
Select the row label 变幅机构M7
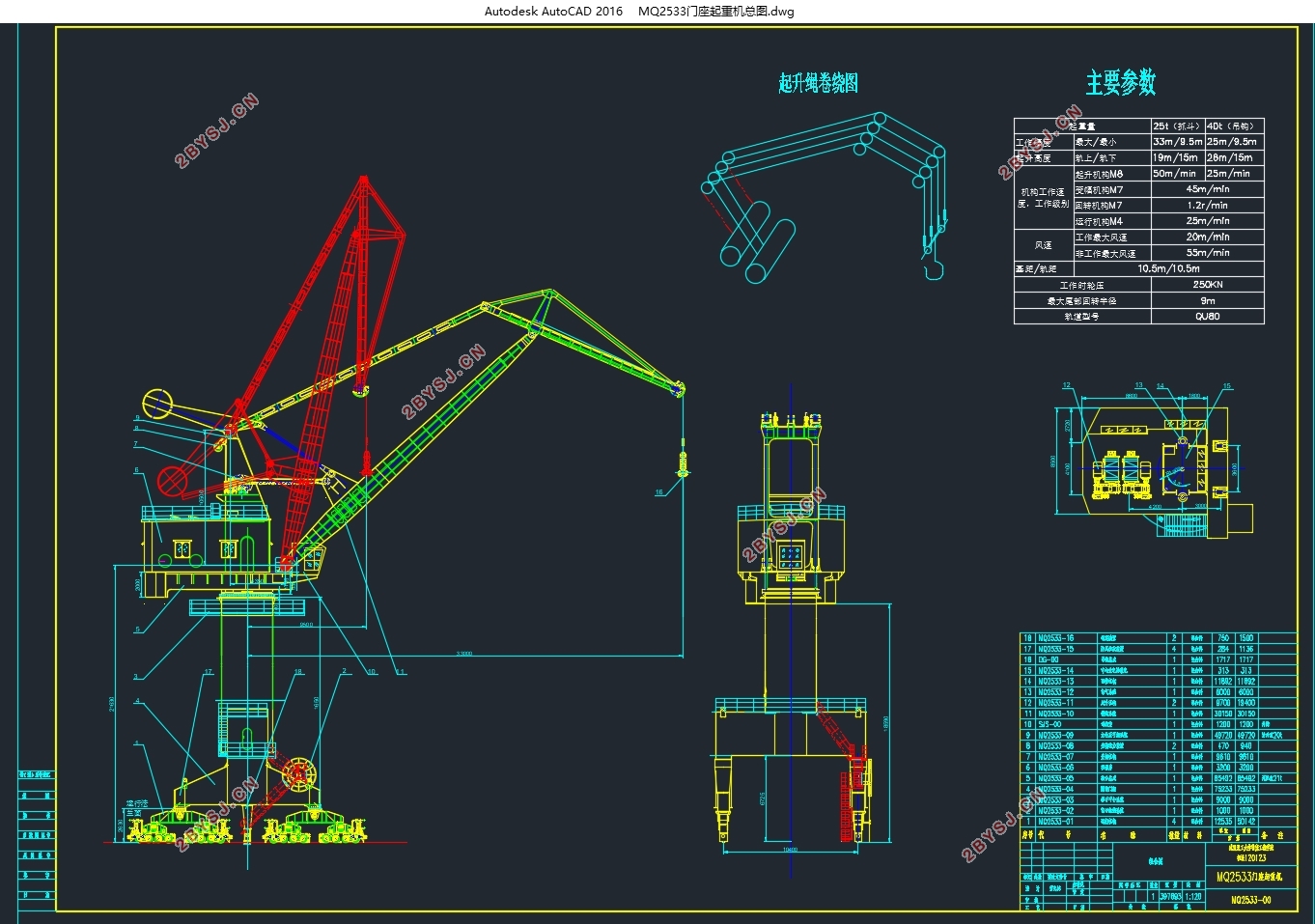pos(1100,190)
